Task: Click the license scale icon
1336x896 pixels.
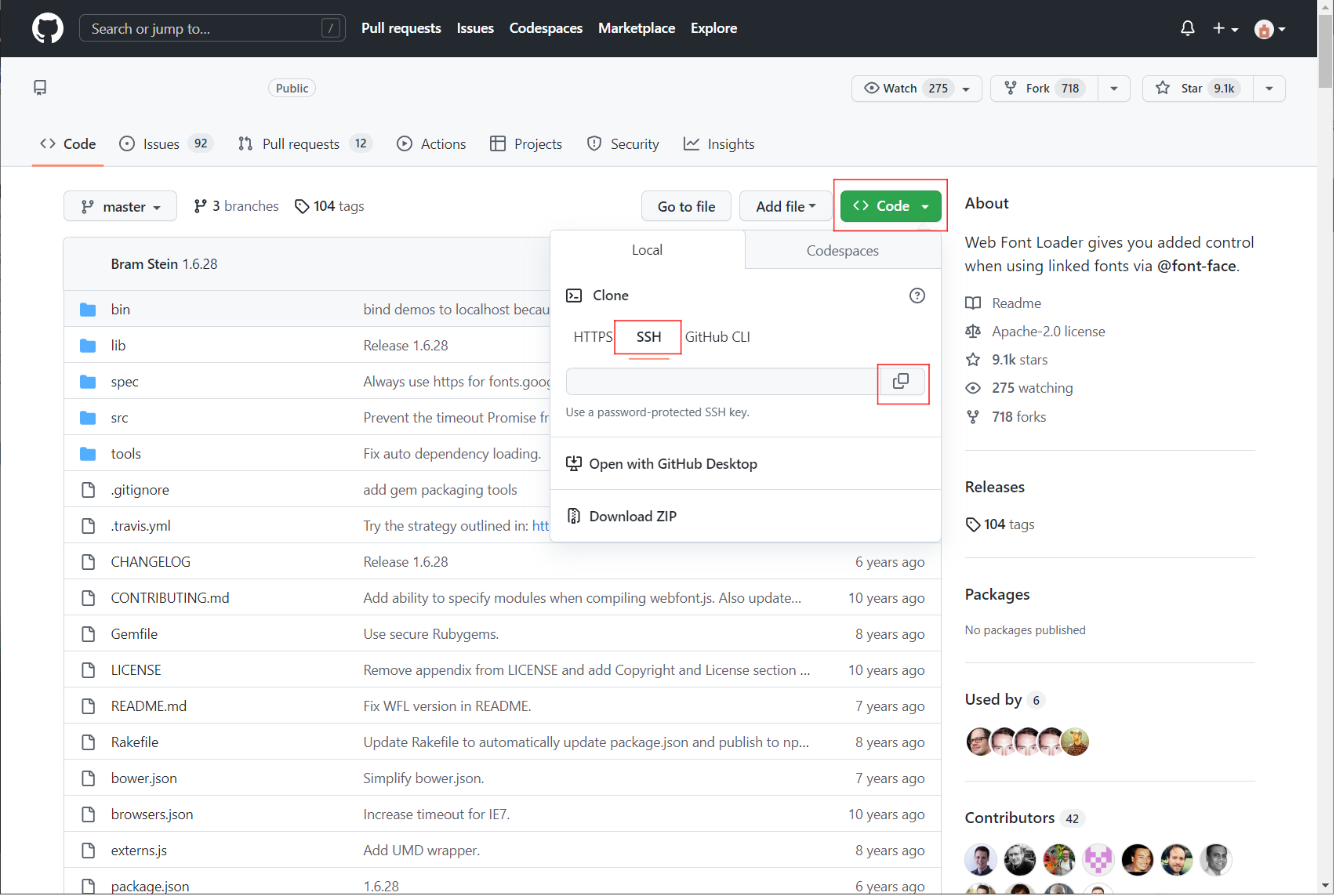Action: click(x=973, y=332)
